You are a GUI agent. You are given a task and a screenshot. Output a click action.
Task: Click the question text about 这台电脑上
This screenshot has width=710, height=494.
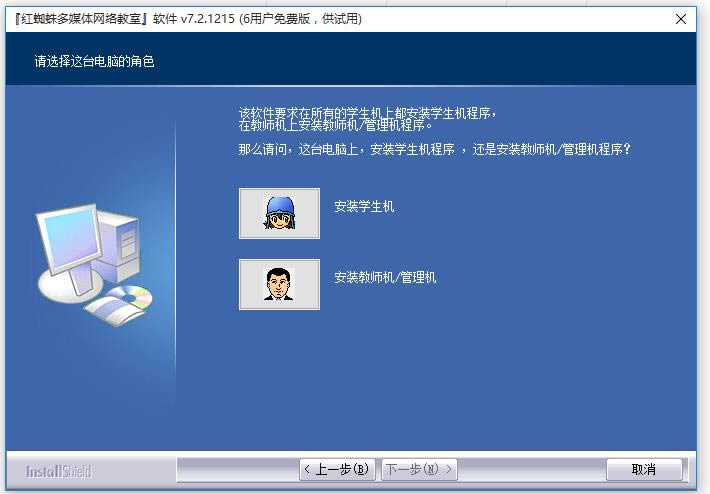[x=434, y=149]
